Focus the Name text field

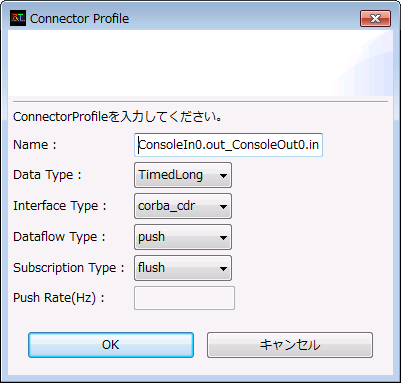point(228,145)
